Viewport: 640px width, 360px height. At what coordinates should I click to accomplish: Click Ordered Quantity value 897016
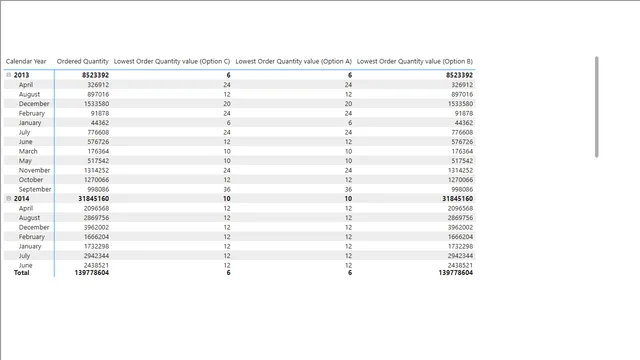98,94
